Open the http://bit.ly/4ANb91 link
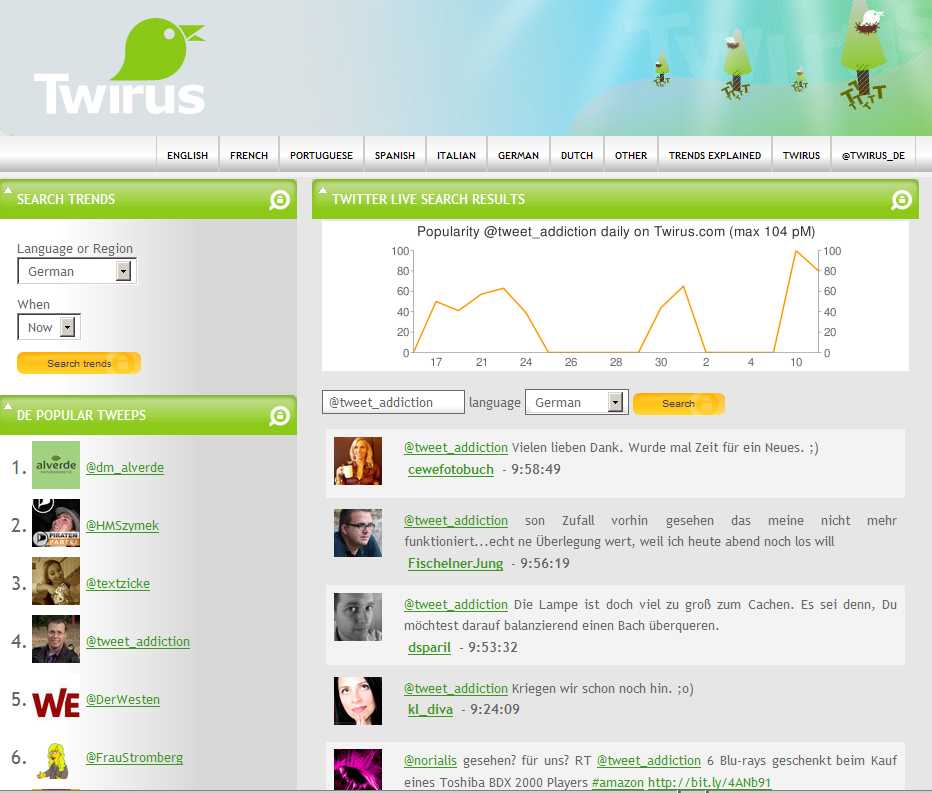The width and height of the screenshot is (932, 793). point(709,782)
